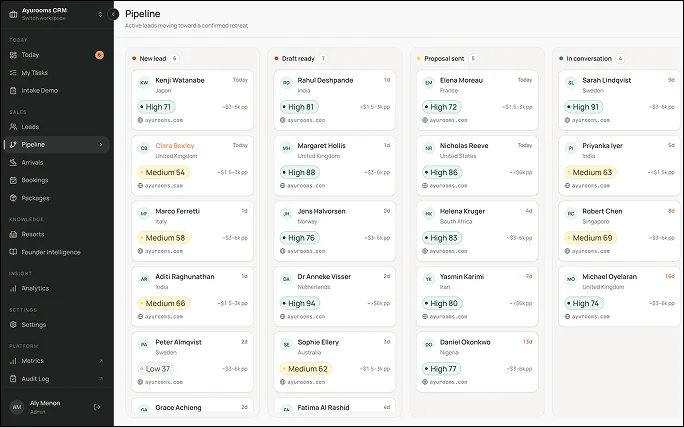Click the external arrow next to Metrics
The height and width of the screenshot is (427, 684).
[x=101, y=361]
